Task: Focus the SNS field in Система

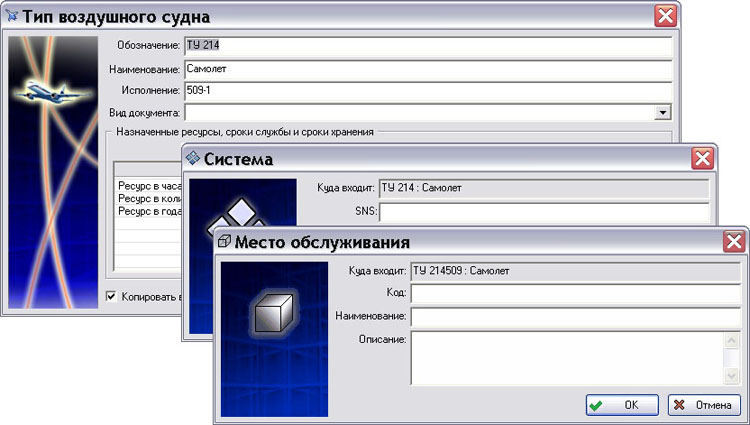Action: [543, 212]
